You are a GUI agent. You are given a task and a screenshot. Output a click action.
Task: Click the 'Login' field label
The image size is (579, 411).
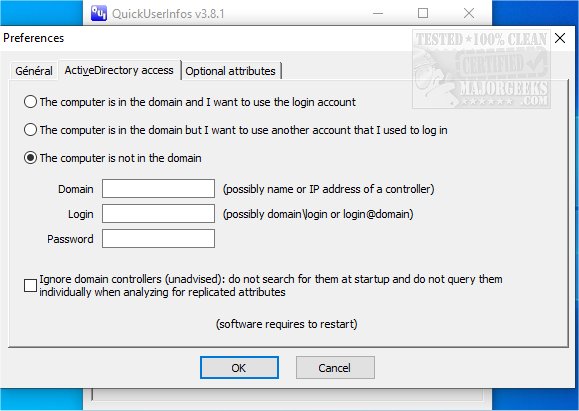pyautogui.click(x=80, y=214)
